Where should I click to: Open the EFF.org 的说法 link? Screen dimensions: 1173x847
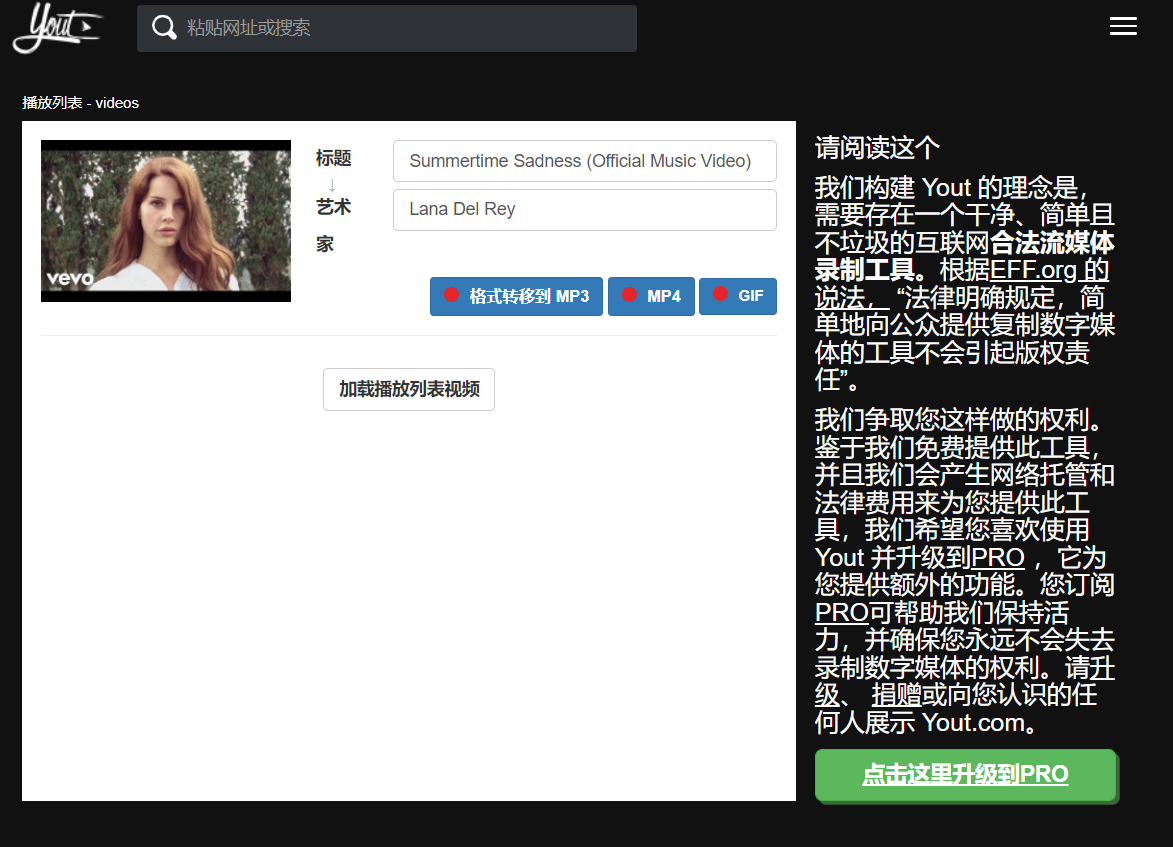[1050, 270]
